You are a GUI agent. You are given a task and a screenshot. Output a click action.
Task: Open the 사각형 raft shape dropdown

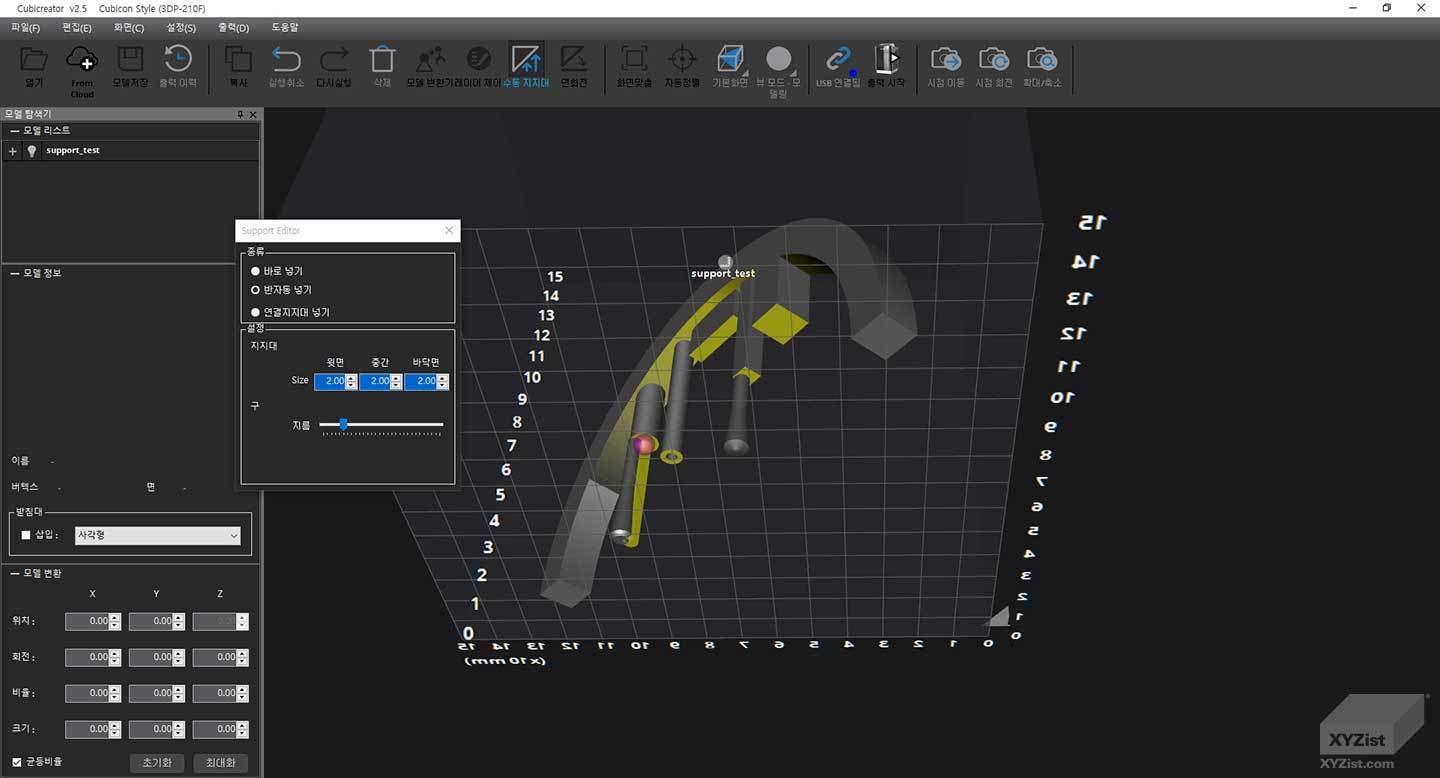point(158,536)
